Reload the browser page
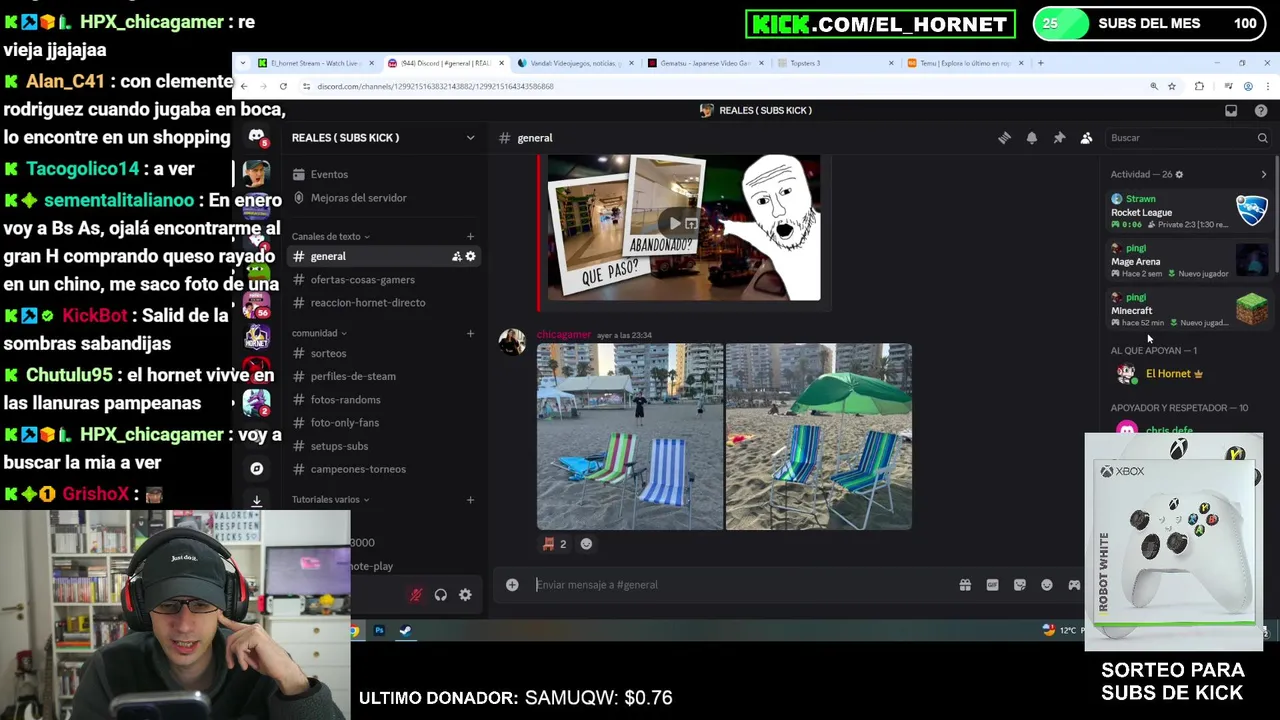The height and width of the screenshot is (720, 1280). (283, 86)
